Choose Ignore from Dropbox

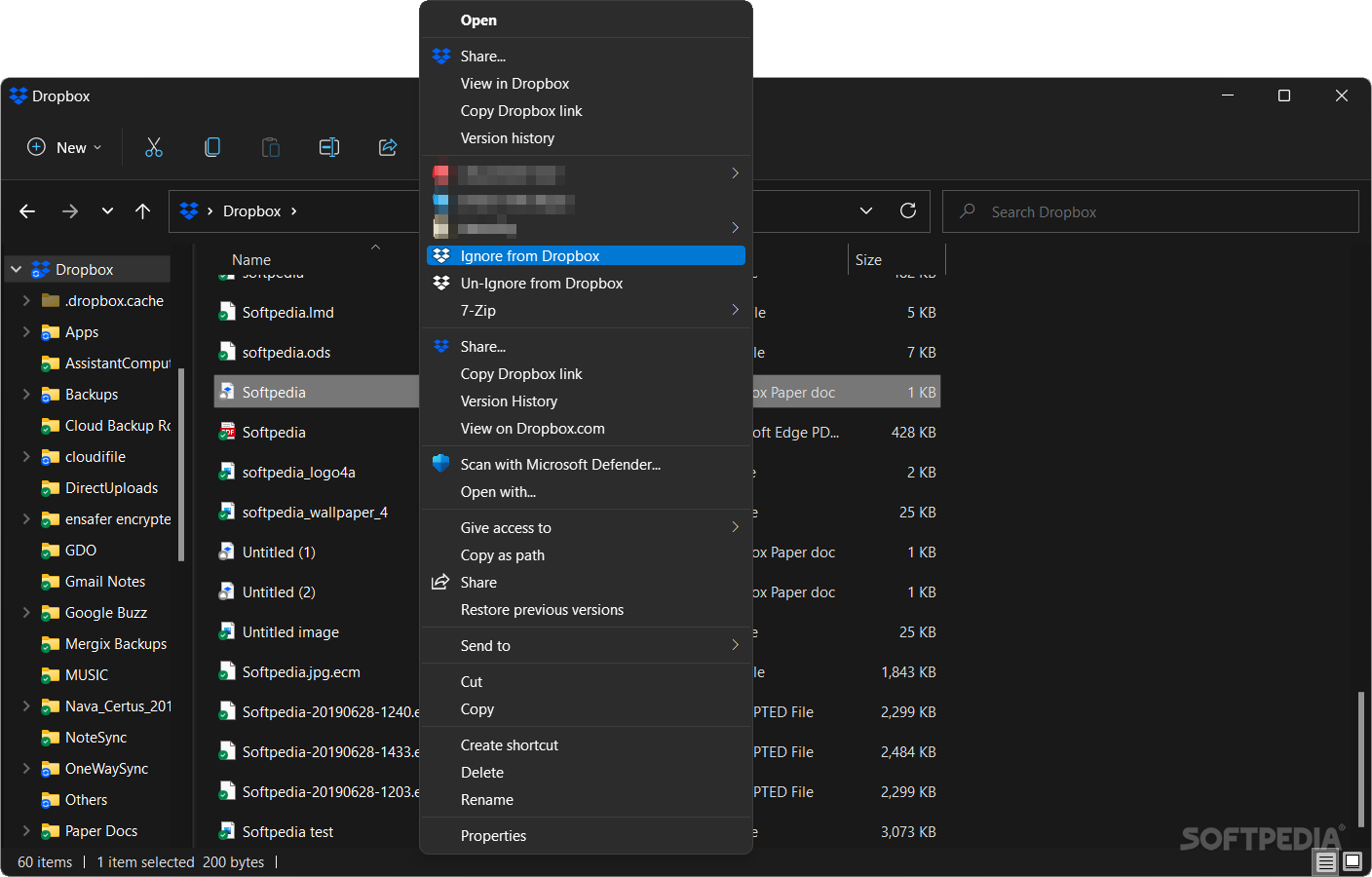pyautogui.click(x=586, y=255)
